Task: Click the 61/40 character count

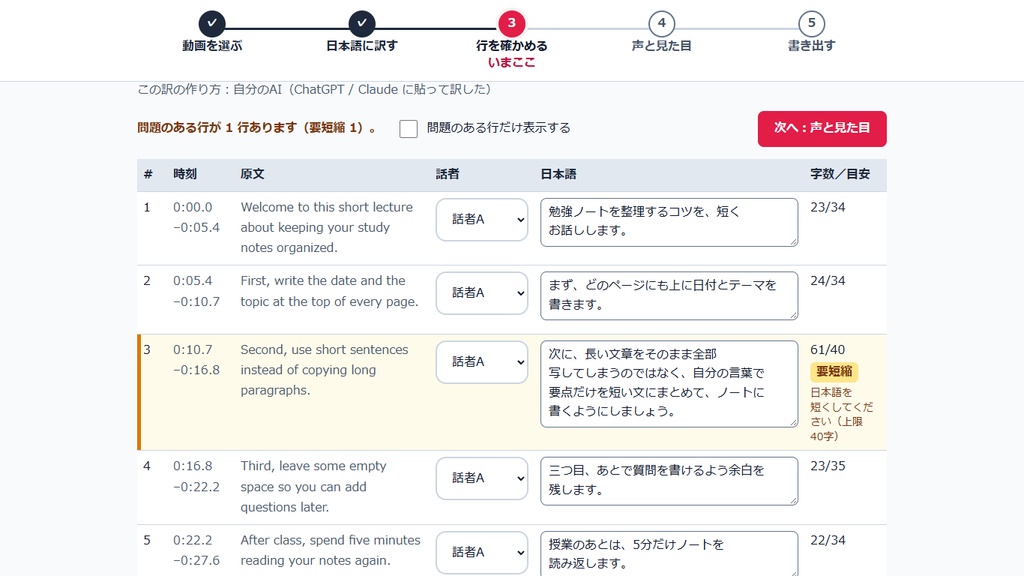Action: pos(827,350)
